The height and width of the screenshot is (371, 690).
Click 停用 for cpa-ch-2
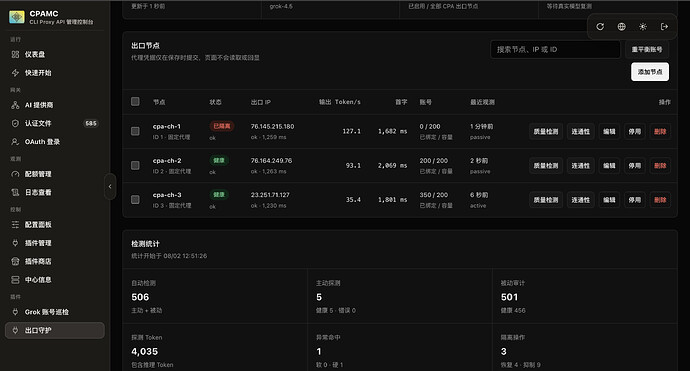pyautogui.click(x=635, y=166)
